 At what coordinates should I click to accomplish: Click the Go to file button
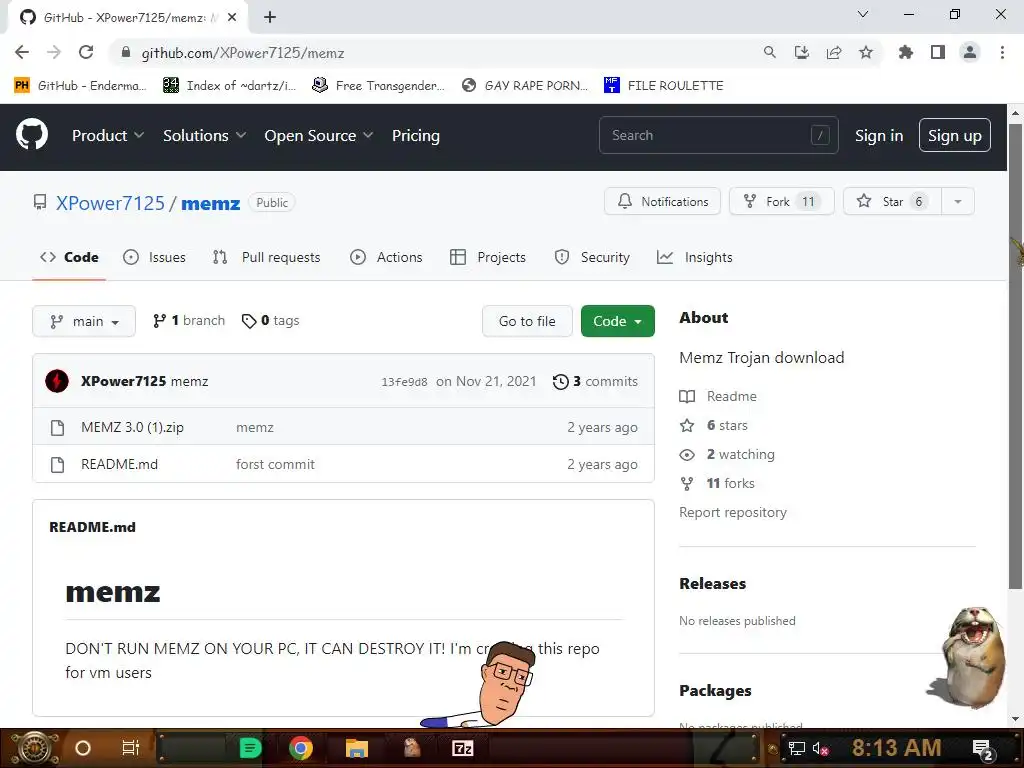[527, 321]
